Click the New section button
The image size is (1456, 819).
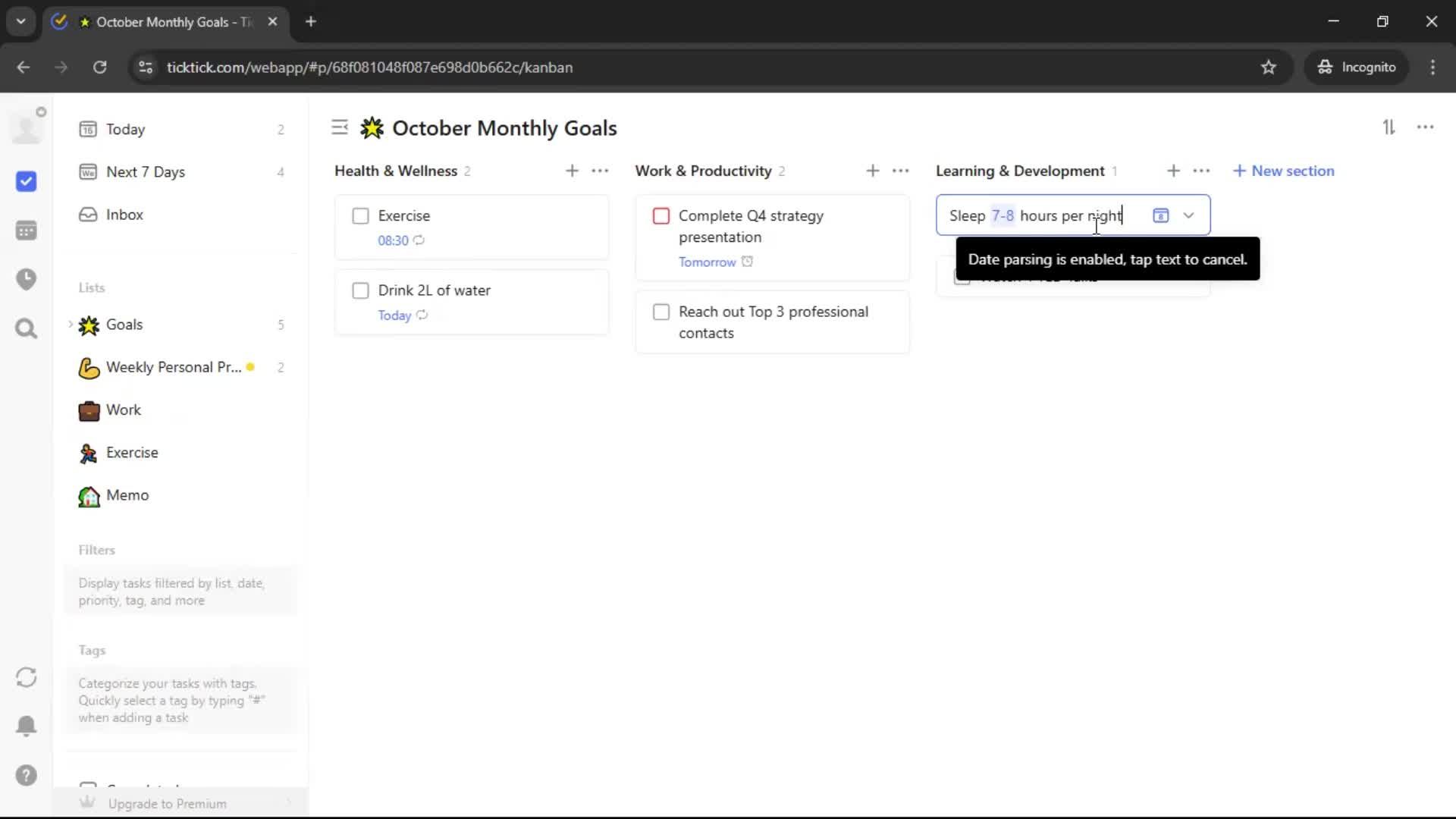[1283, 171]
